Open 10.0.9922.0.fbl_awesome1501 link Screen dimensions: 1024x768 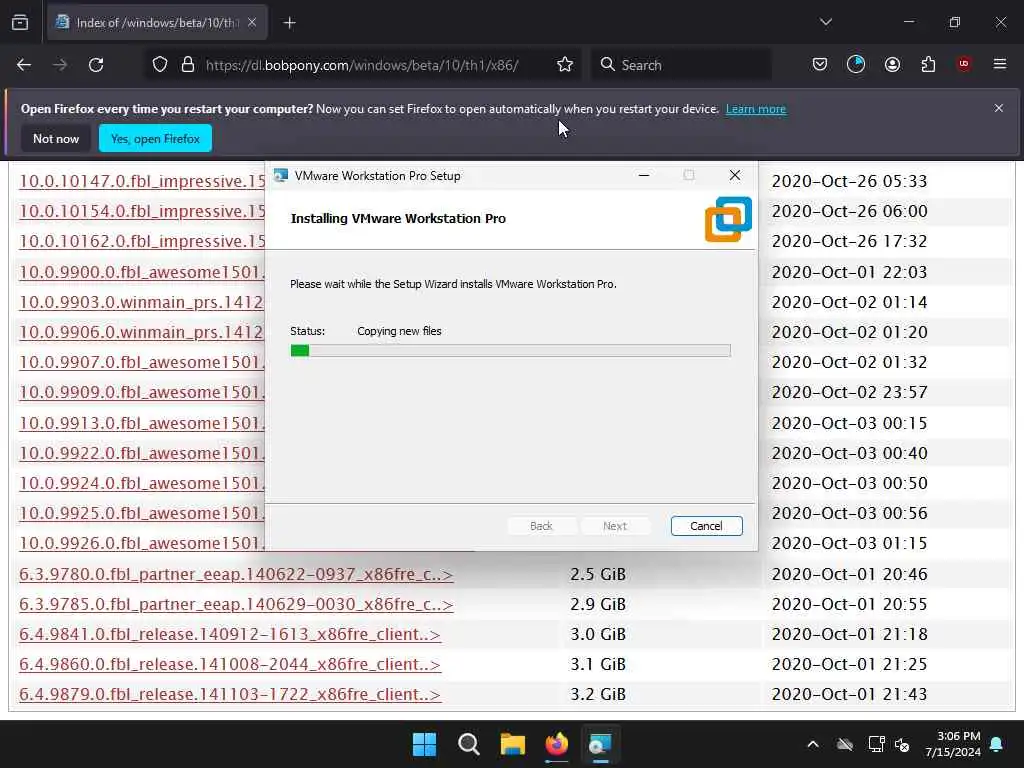[142, 453]
